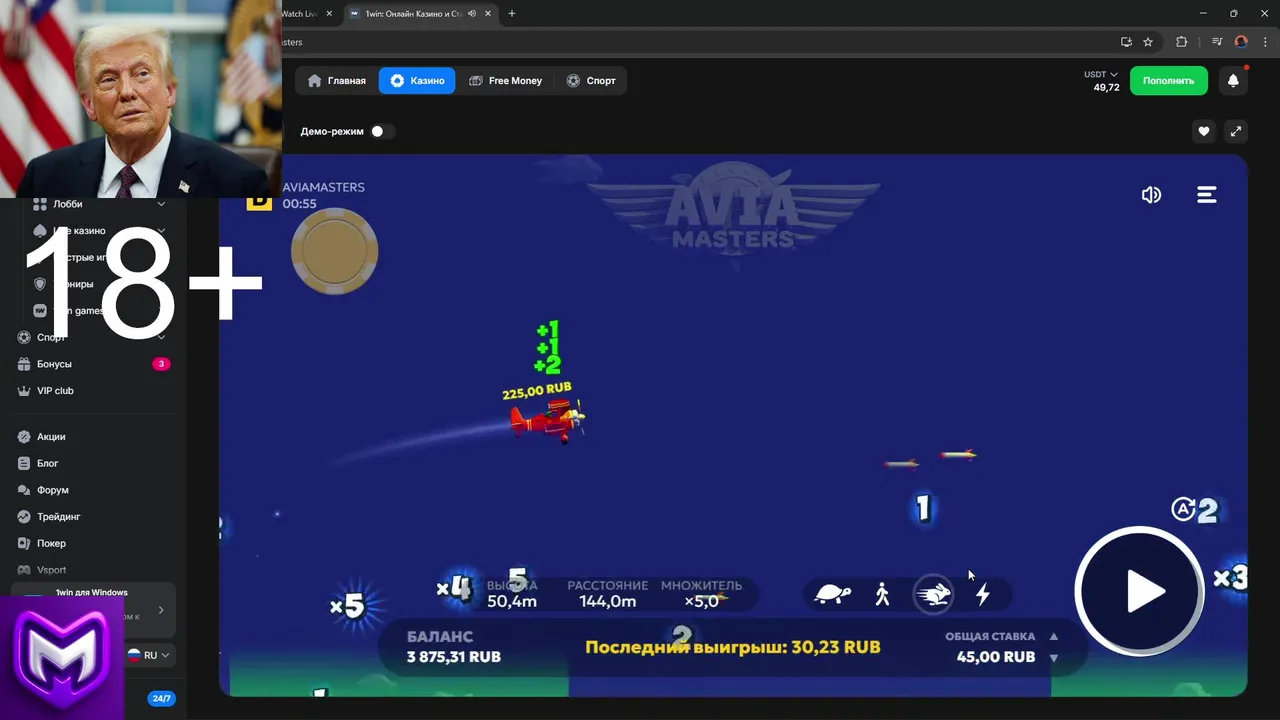Start the flight with play button
The width and height of the screenshot is (1280, 720).
(1140, 591)
